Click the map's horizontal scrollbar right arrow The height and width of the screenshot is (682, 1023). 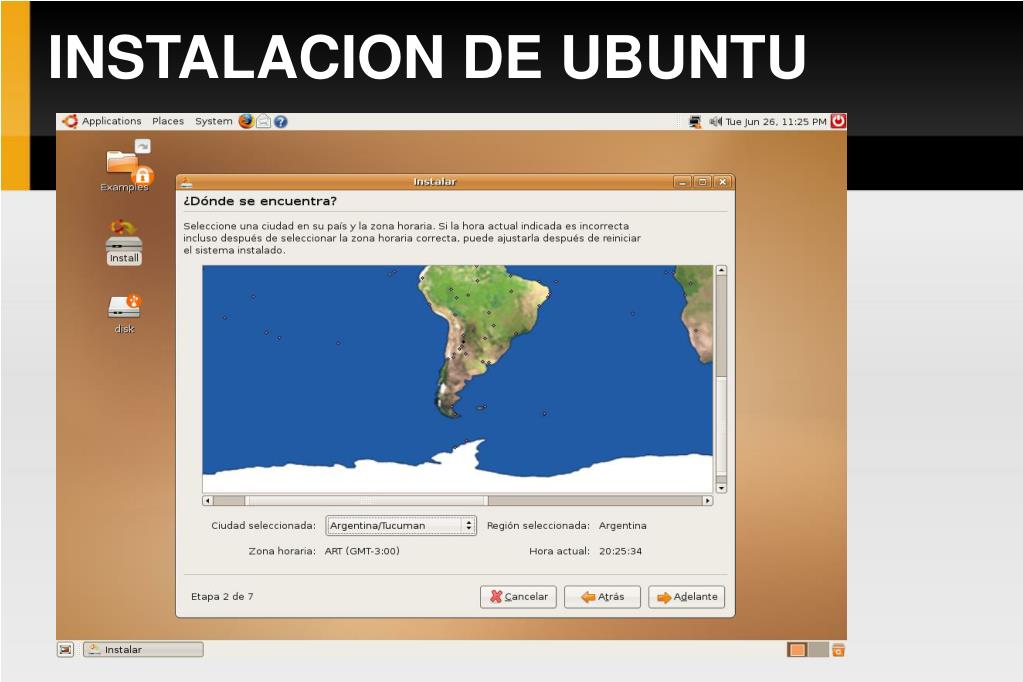click(x=707, y=501)
